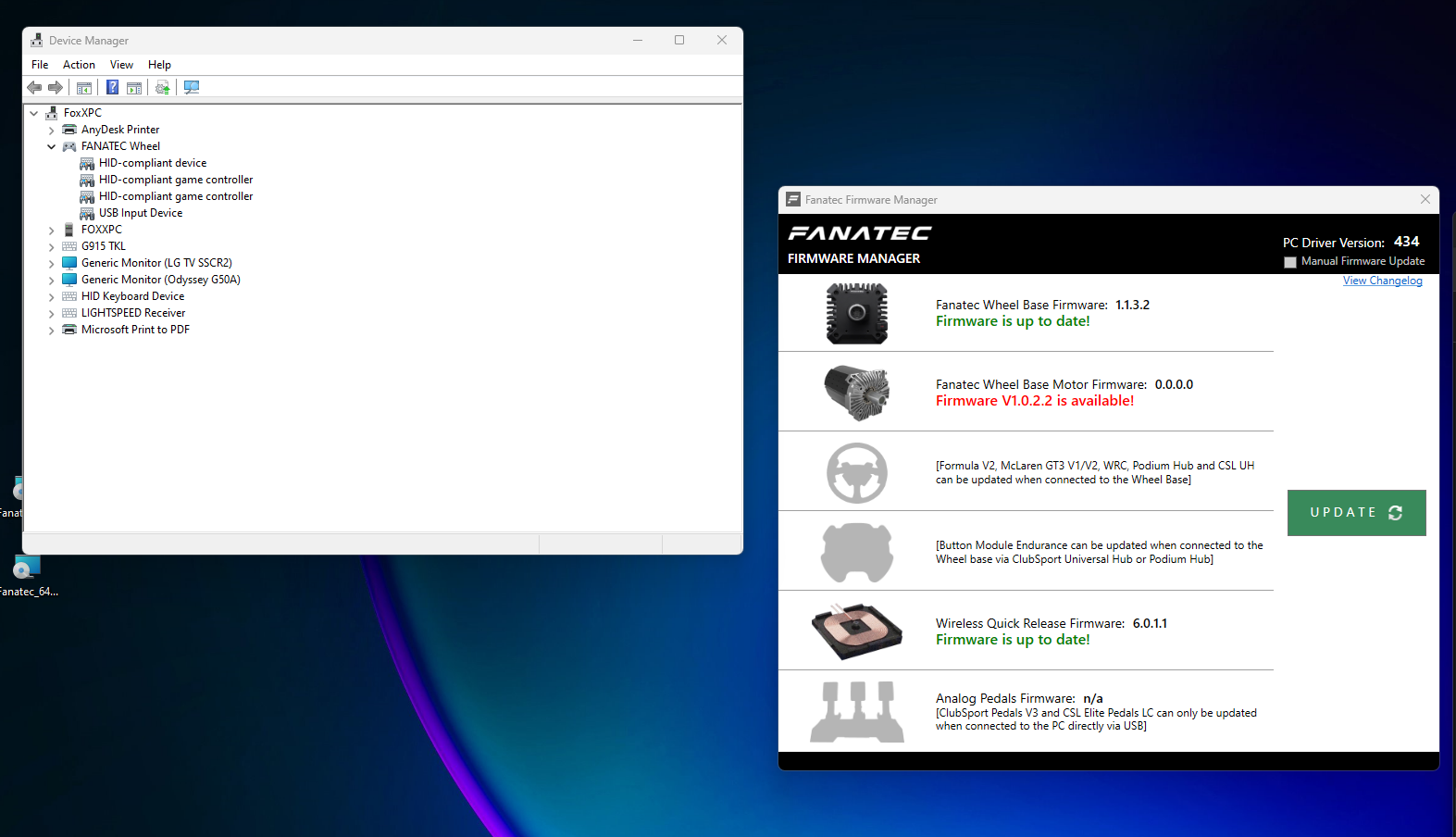Expand the HID Keyboard Device node
The height and width of the screenshot is (837, 1456).
tap(52, 297)
